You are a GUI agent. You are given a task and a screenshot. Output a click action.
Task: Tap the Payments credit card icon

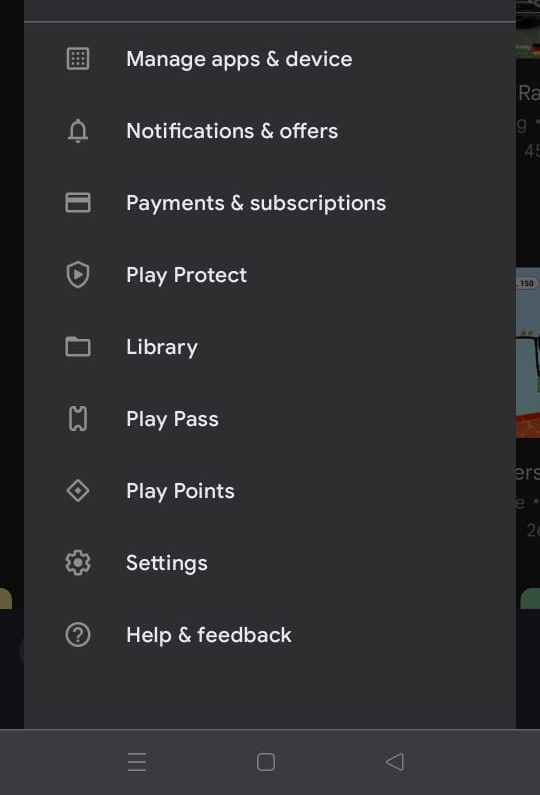pyautogui.click(x=78, y=203)
